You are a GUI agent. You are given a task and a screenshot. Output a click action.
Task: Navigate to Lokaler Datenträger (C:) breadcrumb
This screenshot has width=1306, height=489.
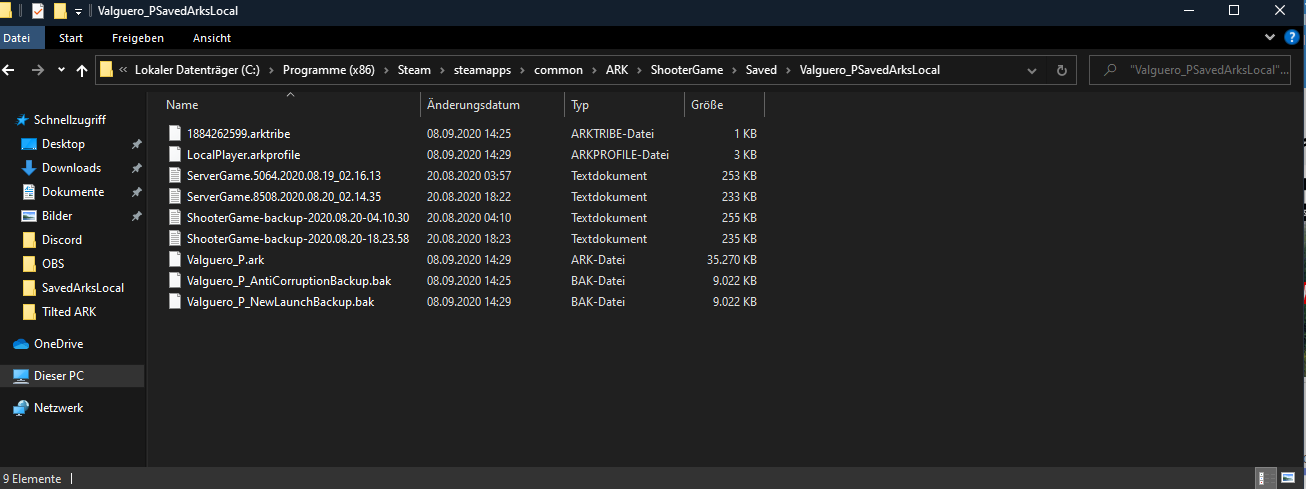click(x=197, y=70)
